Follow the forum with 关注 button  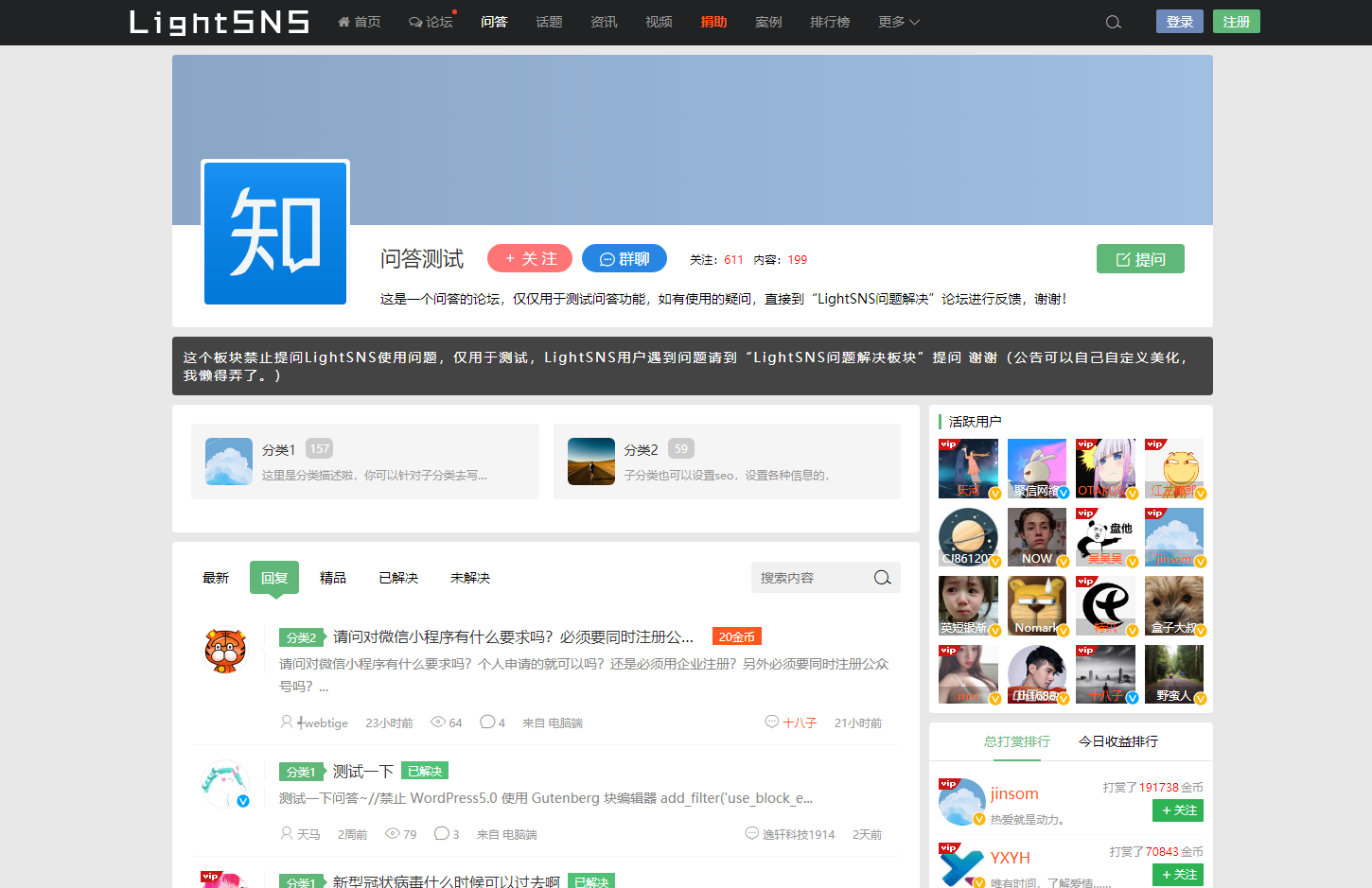530,258
